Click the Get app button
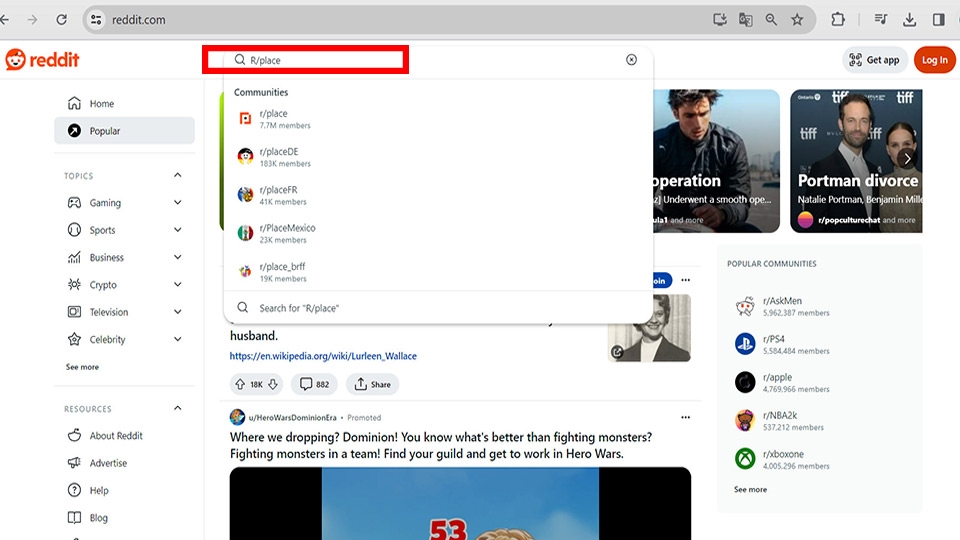Viewport: 960px width, 540px height. pyautogui.click(x=875, y=60)
